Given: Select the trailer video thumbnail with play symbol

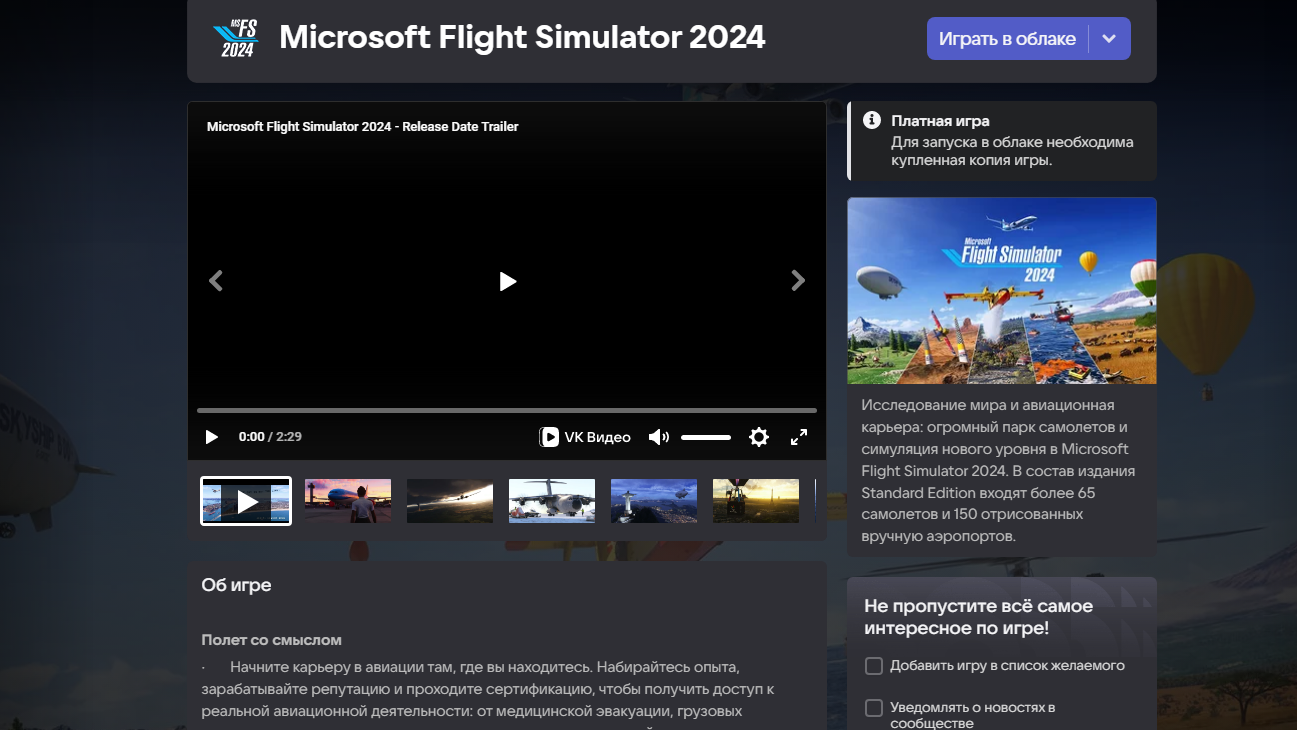Looking at the screenshot, I should [x=246, y=501].
